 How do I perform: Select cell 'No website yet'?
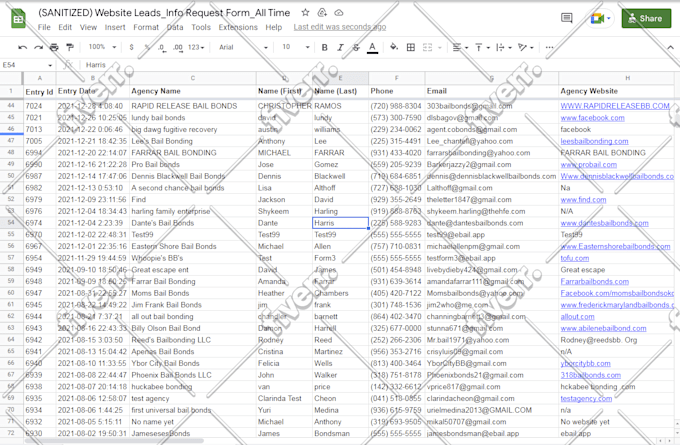616,422
